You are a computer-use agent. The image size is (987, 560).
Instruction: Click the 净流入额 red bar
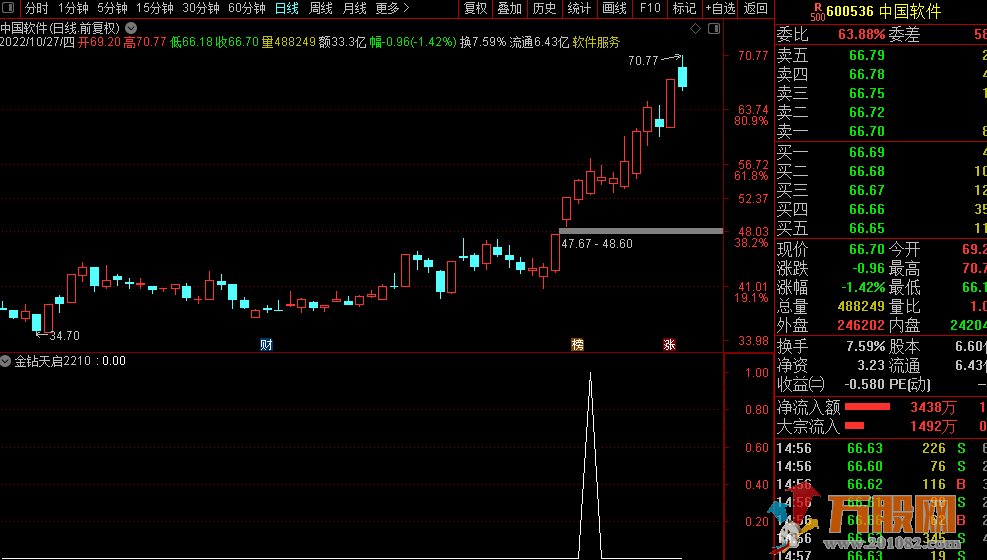(867, 407)
